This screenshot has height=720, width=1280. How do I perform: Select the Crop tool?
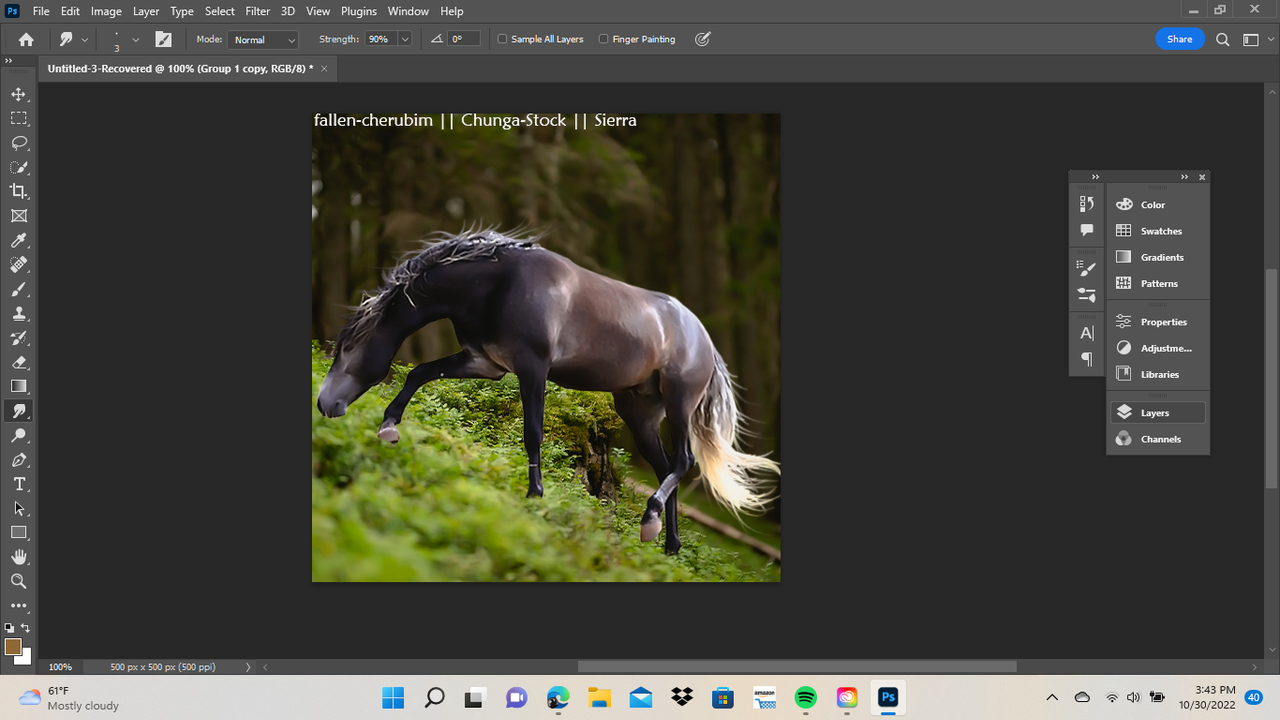[x=19, y=191]
